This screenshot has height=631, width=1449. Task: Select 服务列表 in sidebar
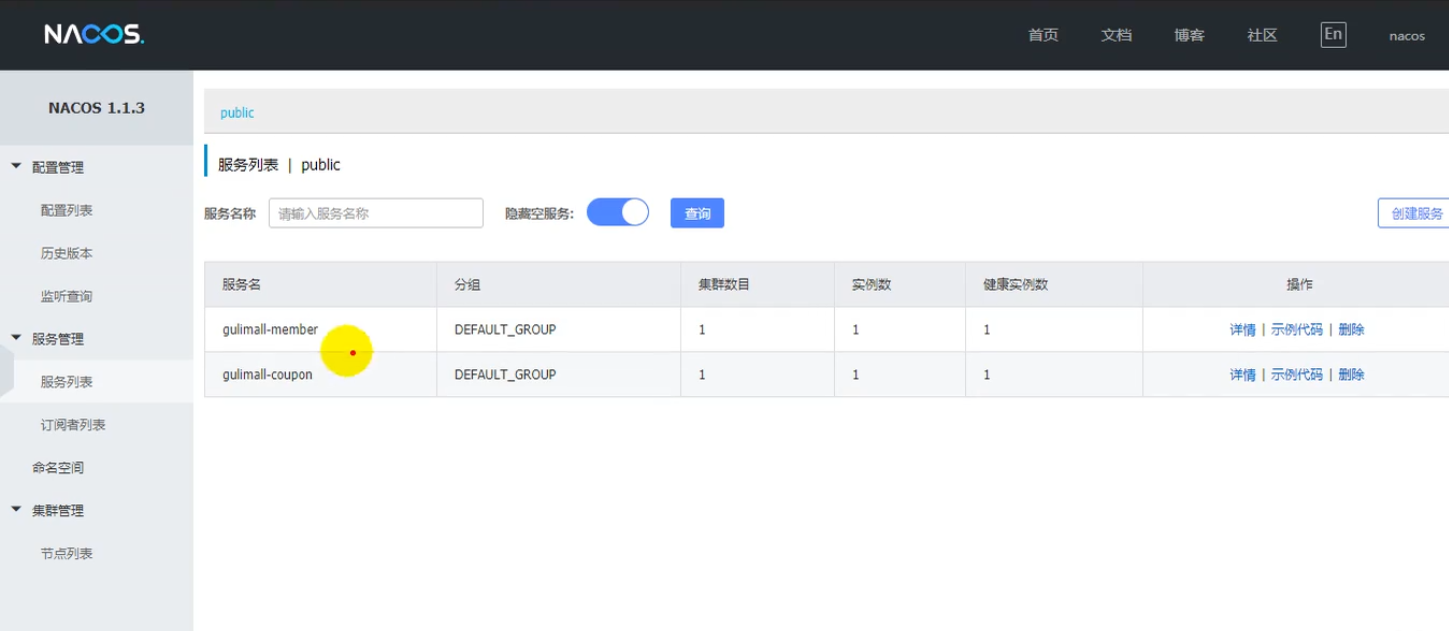67,382
